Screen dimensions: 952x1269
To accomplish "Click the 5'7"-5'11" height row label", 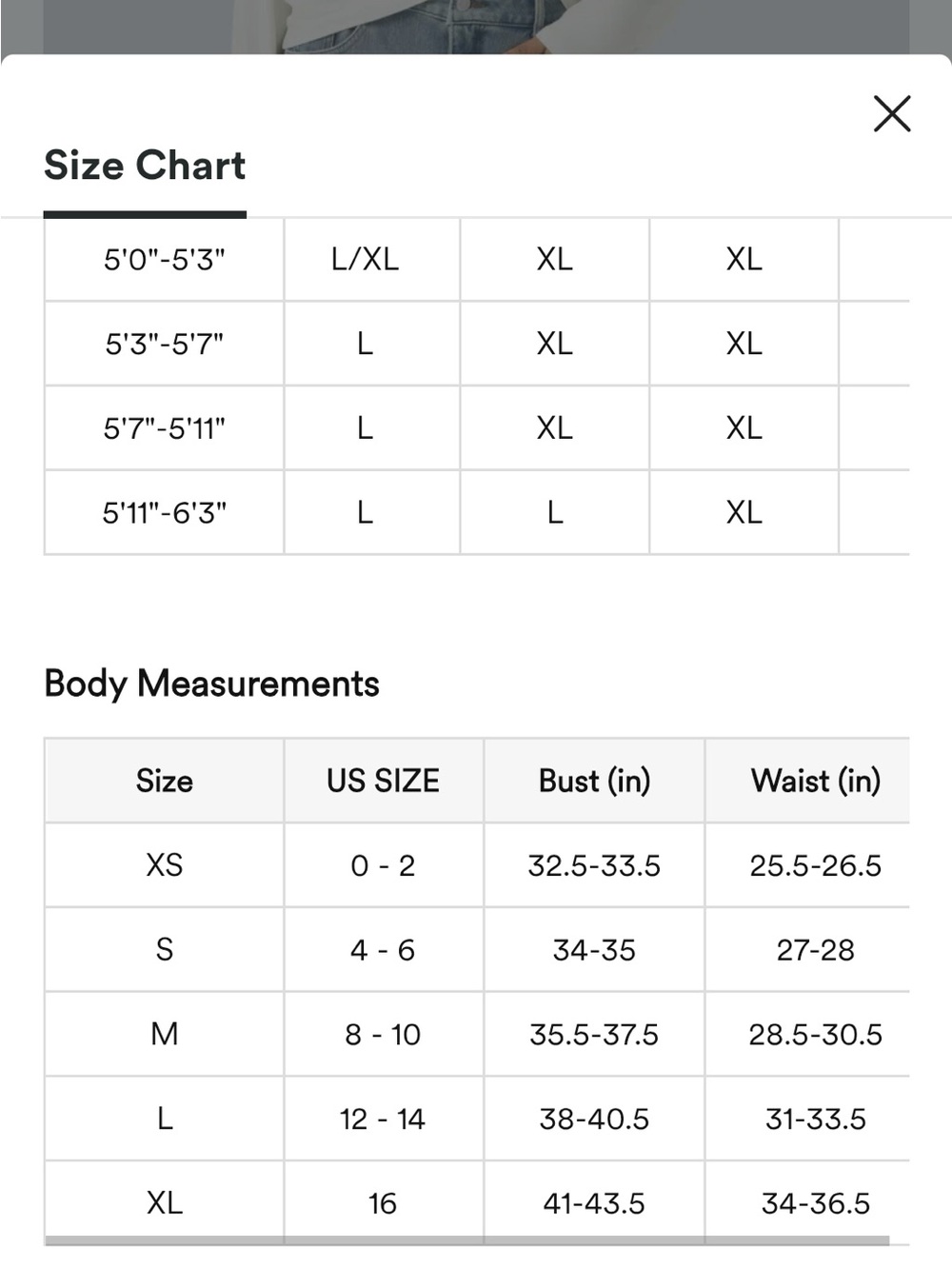I will tap(165, 428).
